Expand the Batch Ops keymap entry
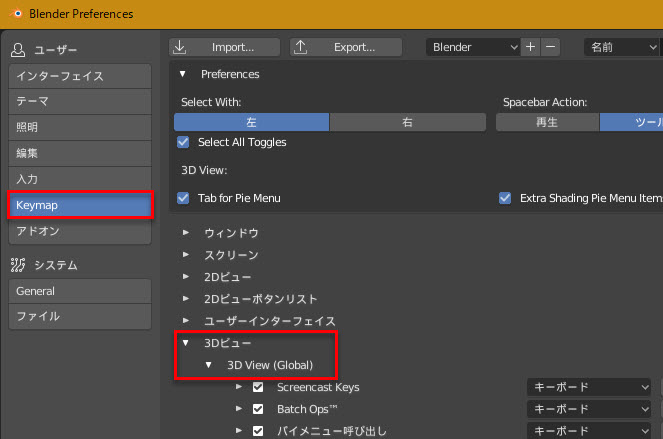 click(239, 409)
